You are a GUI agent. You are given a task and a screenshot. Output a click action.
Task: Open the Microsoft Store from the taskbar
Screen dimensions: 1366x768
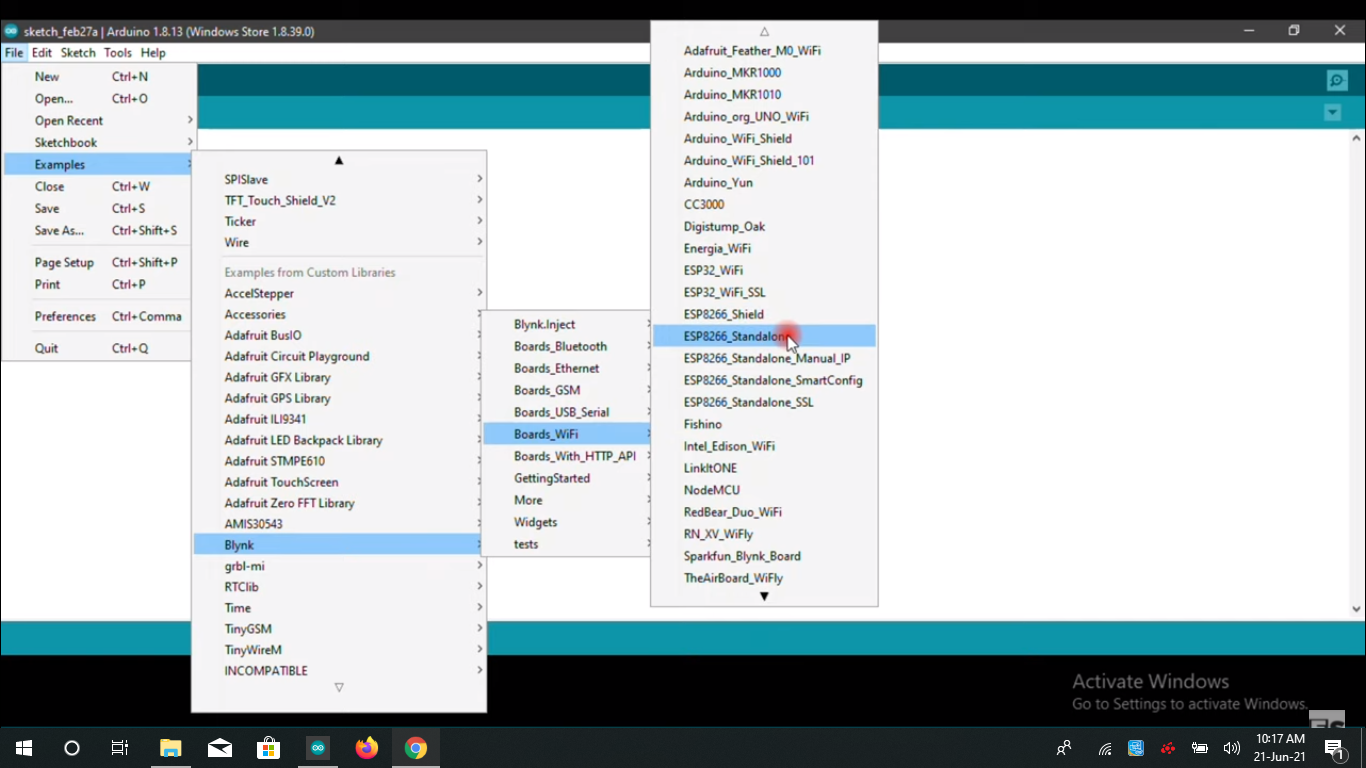tap(268, 747)
